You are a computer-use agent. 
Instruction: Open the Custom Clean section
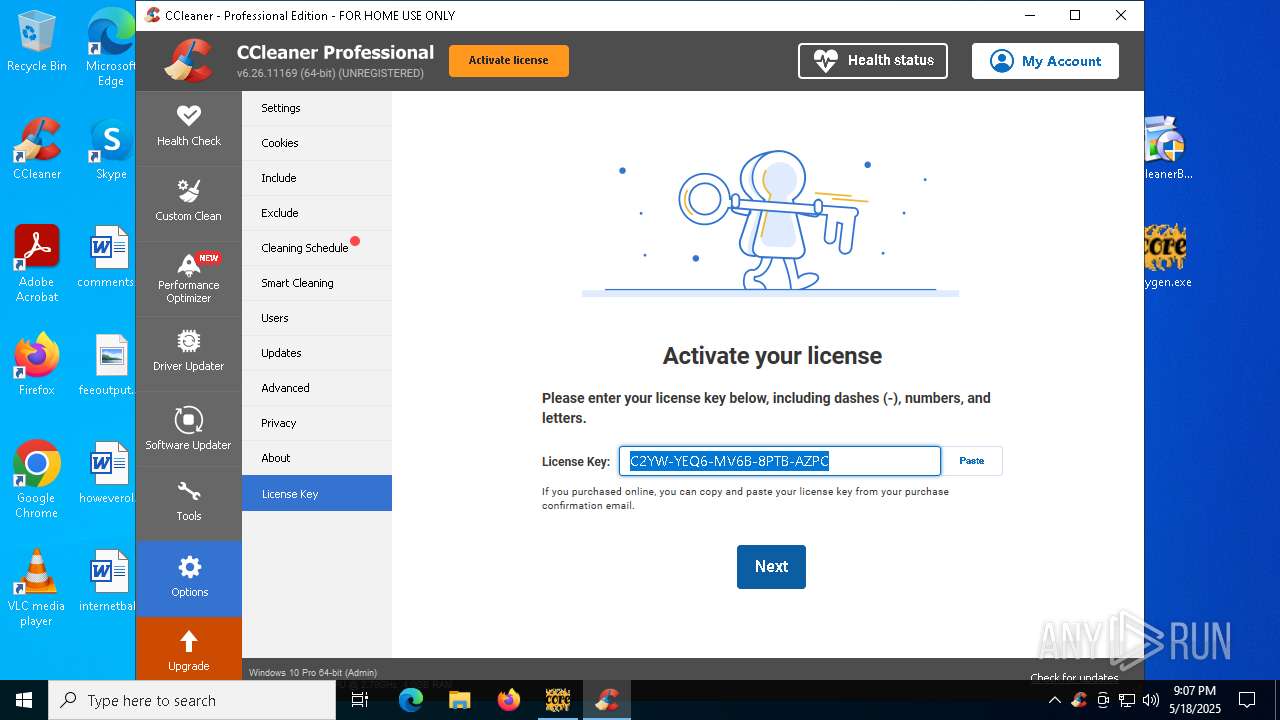point(188,203)
